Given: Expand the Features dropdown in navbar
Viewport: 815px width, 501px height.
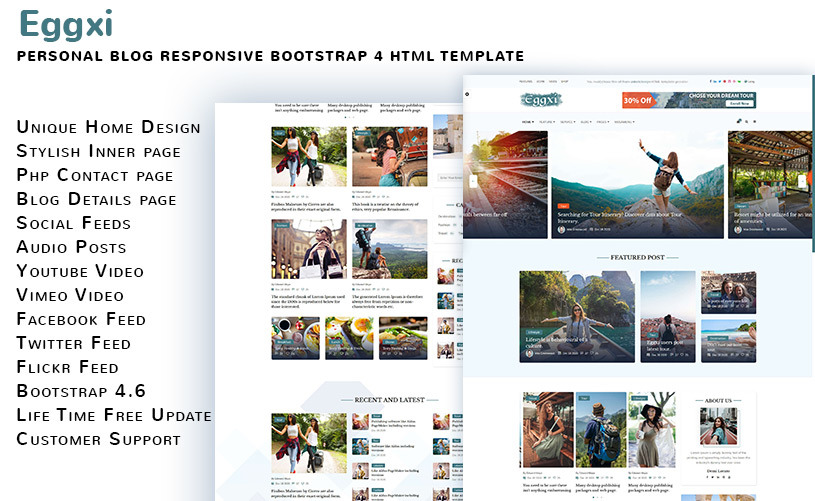Looking at the screenshot, I should pos(545,122).
